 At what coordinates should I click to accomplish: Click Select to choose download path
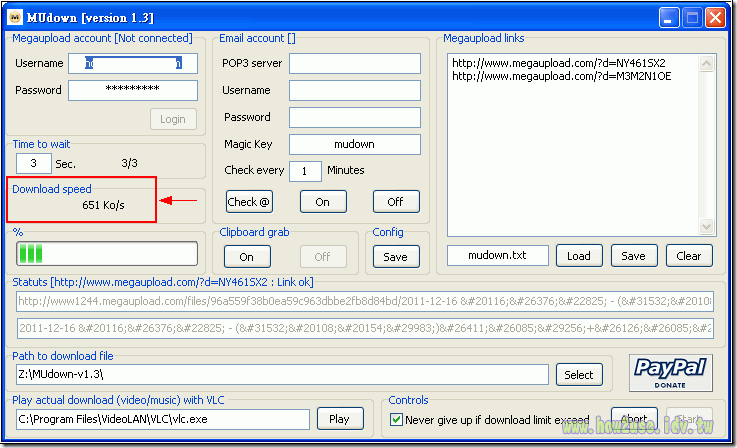coord(579,375)
